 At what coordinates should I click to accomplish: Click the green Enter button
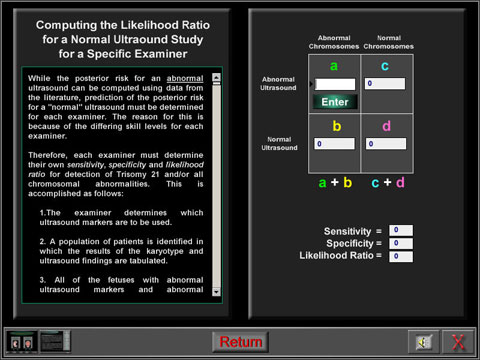(x=335, y=102)
